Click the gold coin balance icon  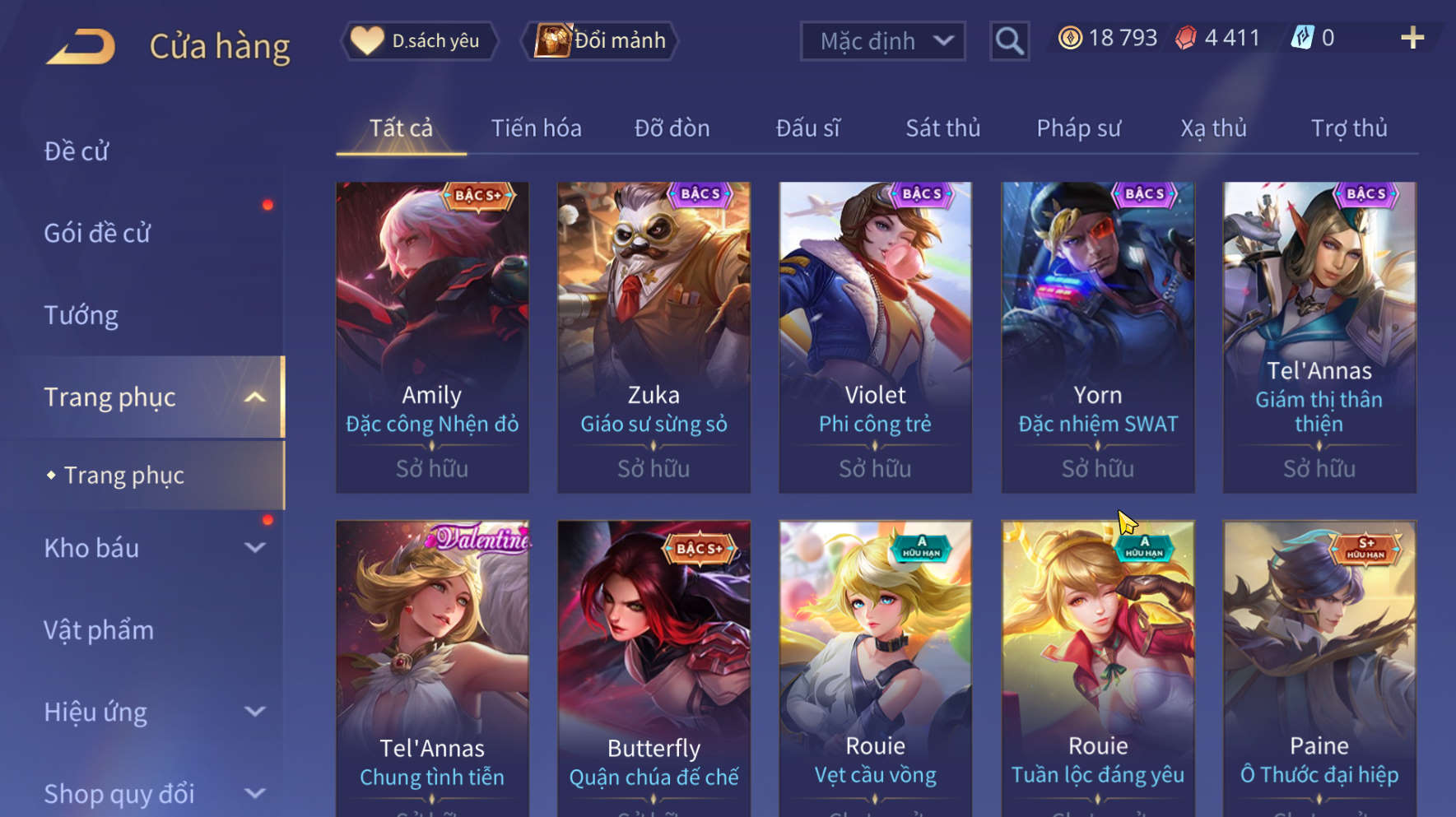(1070, 38)
